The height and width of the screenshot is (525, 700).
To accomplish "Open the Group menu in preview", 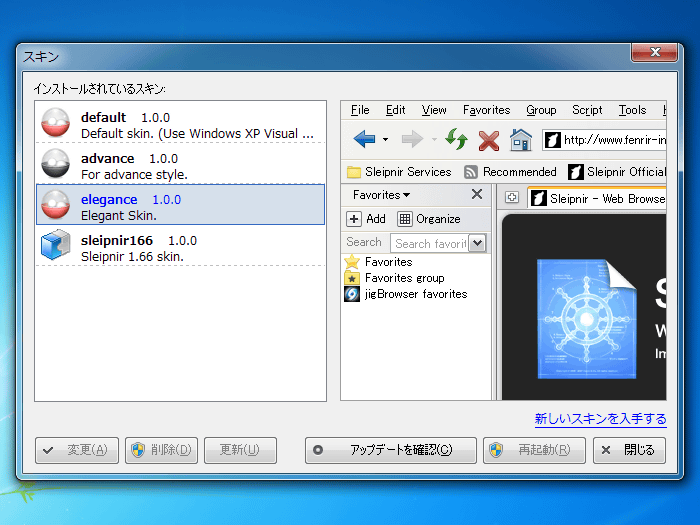I will click(x=541, y=110).
